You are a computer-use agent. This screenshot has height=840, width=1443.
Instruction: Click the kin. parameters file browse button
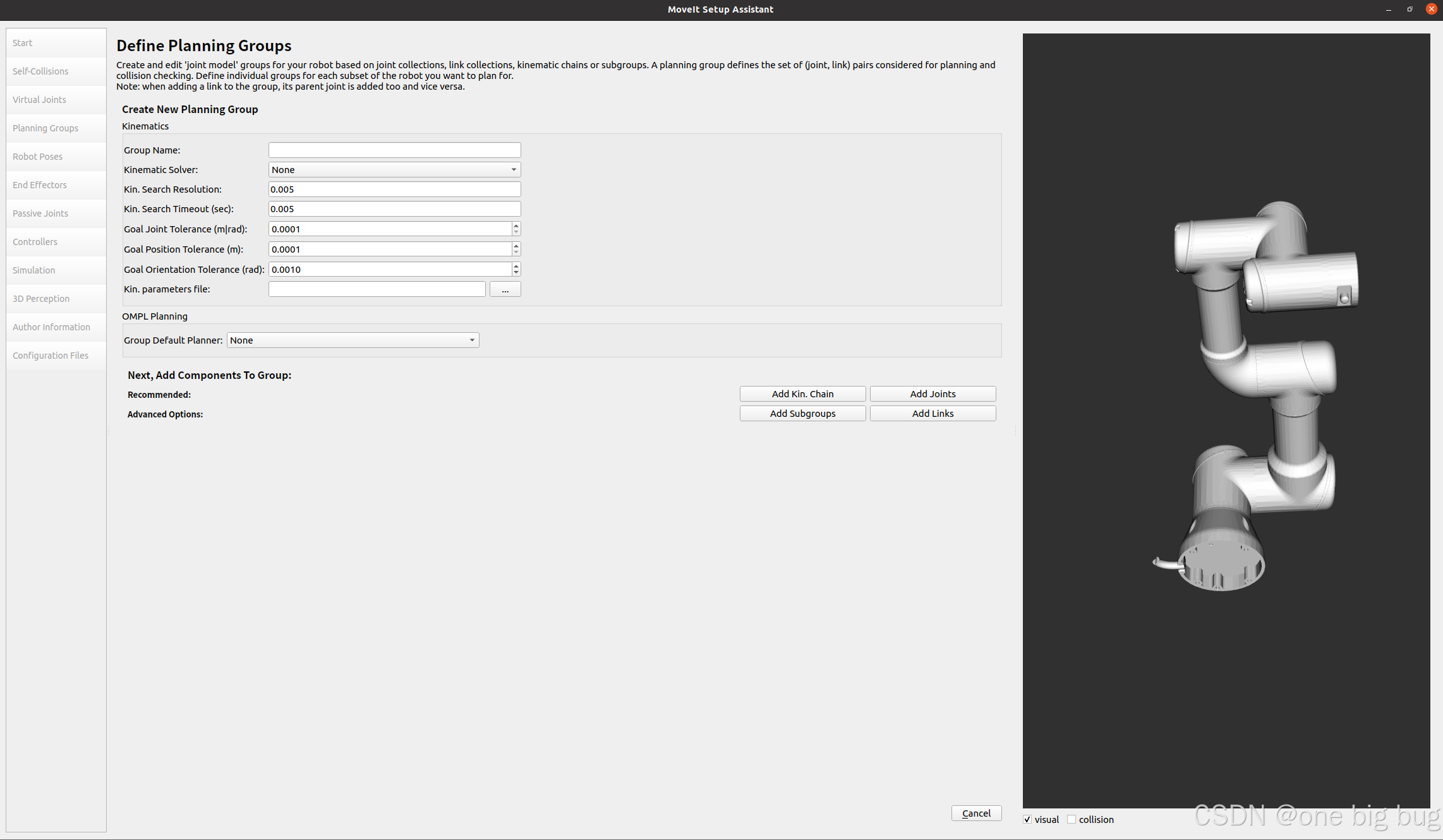tap(505, 289)
